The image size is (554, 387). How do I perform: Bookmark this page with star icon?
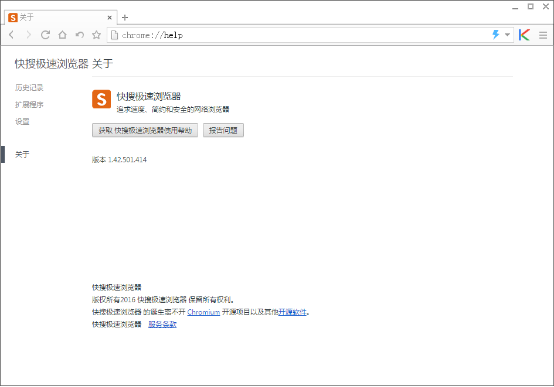click(96, 35)
